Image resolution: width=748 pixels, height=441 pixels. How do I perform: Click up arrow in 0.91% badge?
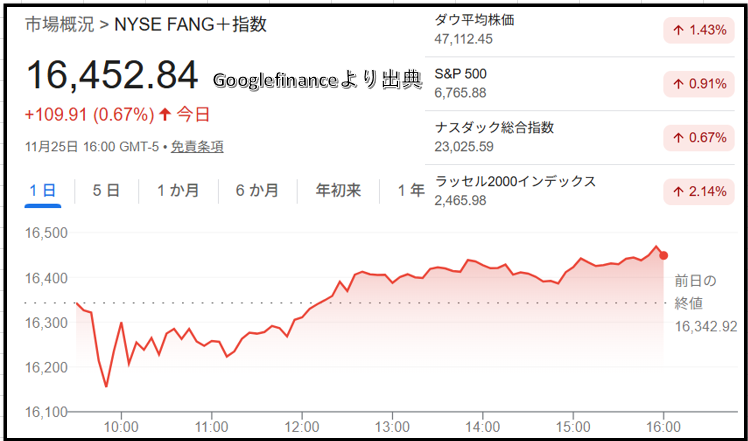pos(678,84)
